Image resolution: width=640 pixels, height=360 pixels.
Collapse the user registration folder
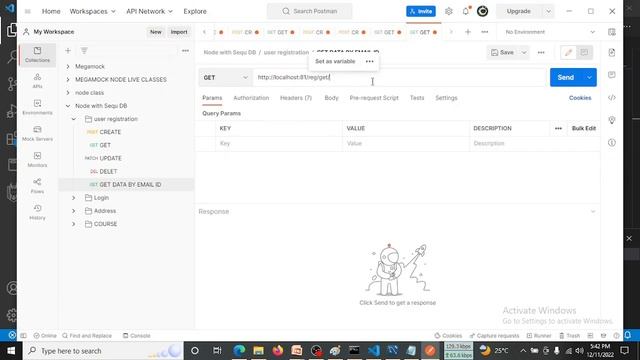coord(73,119)
